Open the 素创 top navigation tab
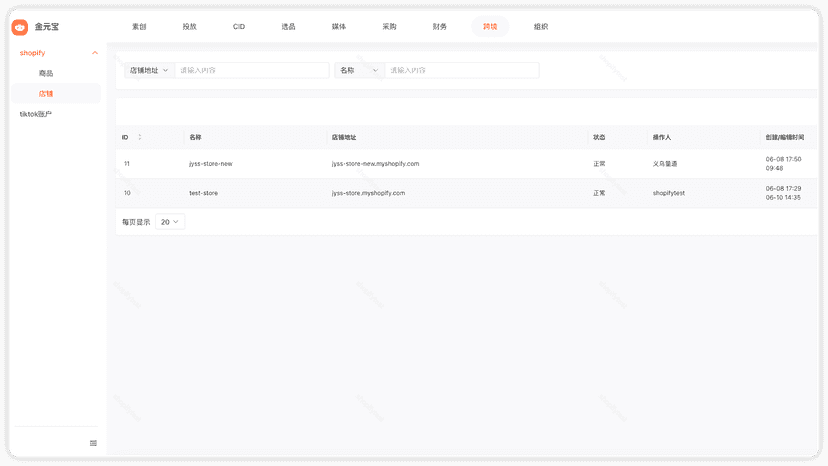Screen dimensions: 828x466 click(x=139, y=26)
